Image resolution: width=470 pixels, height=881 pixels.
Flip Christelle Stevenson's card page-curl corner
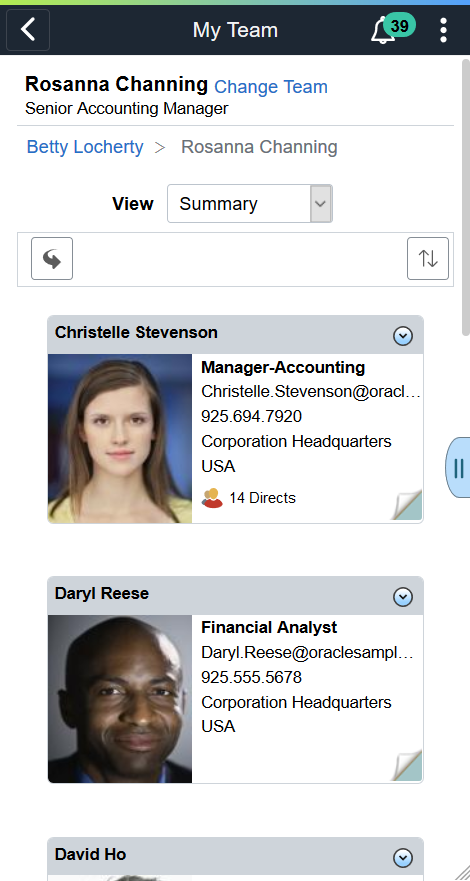tap(407, 505)
